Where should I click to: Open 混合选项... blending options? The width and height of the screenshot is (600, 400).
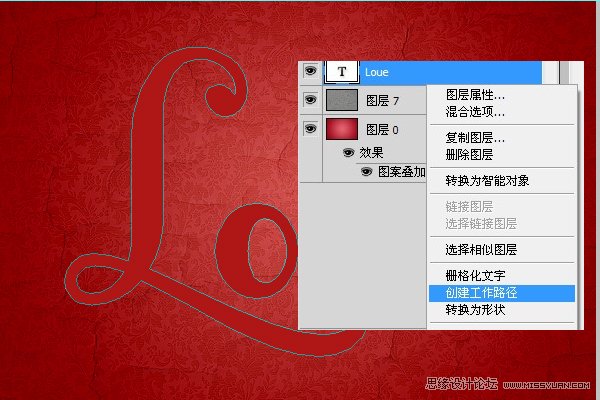coord(475,111)
